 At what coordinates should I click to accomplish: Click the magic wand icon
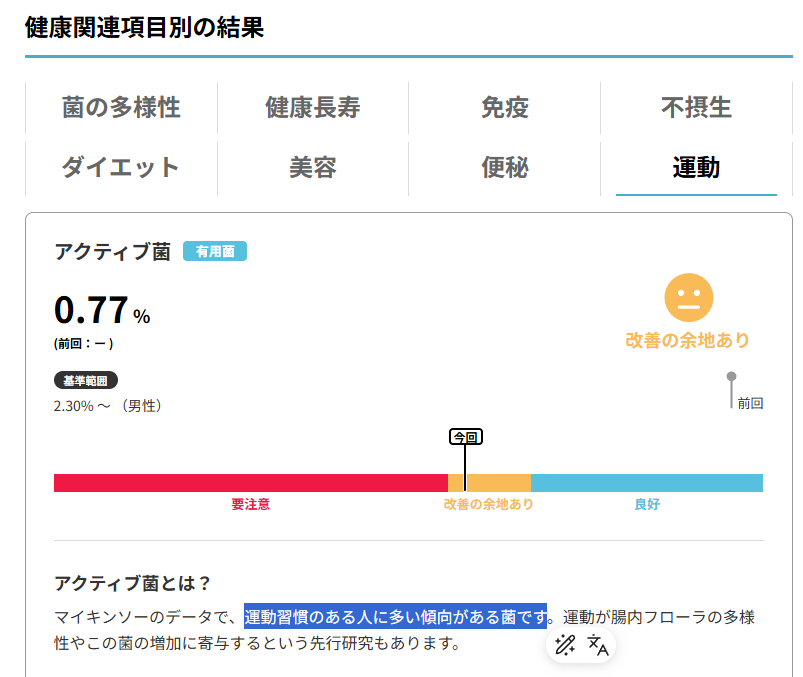(x=565, y=645)
